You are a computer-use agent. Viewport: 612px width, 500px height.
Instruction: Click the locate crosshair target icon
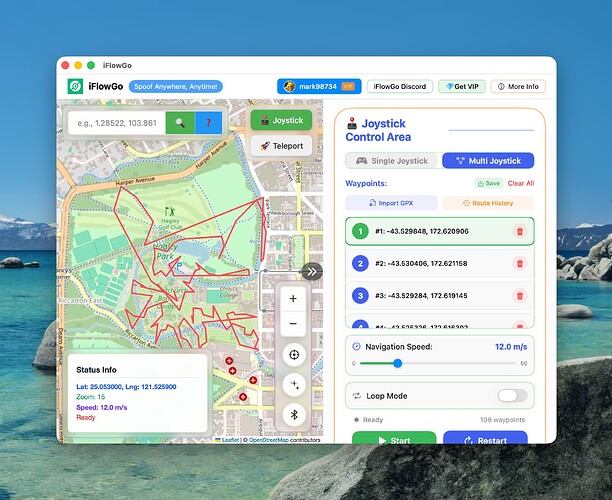(x=294, y=354)
